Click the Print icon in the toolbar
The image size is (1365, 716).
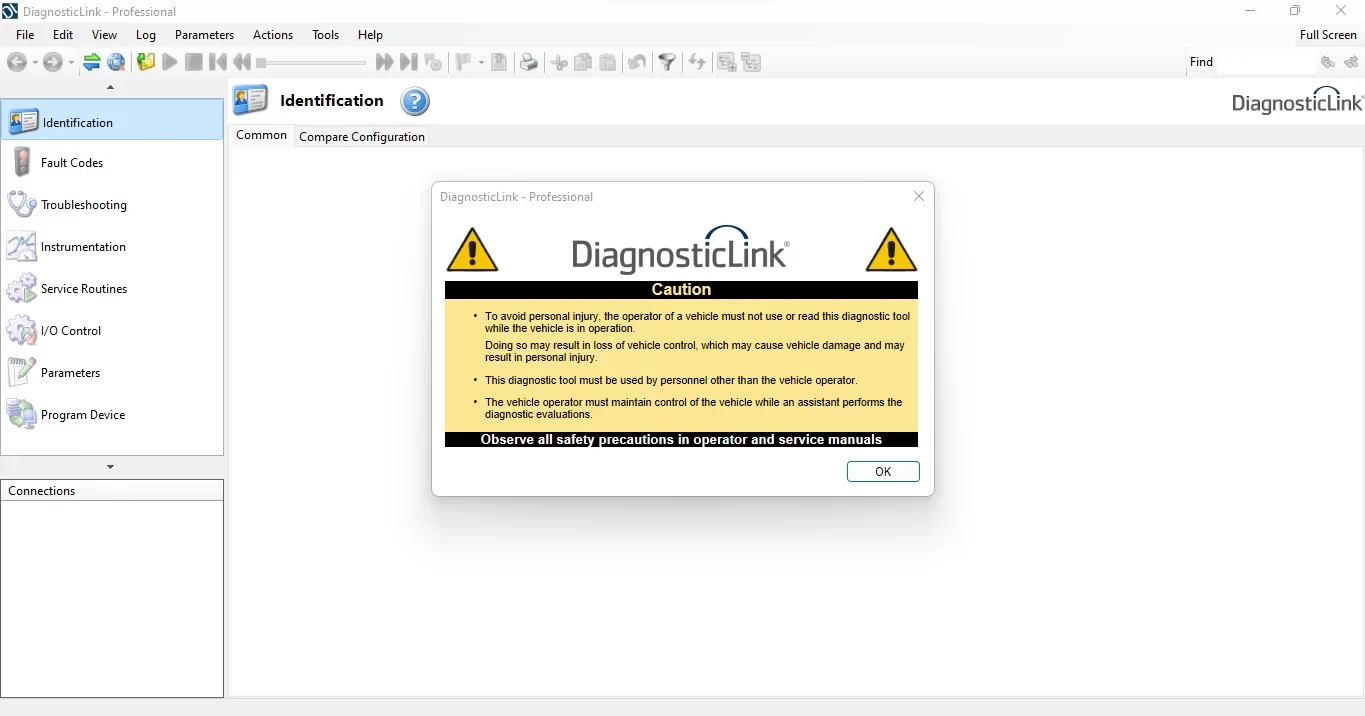(x=529, y=62)
